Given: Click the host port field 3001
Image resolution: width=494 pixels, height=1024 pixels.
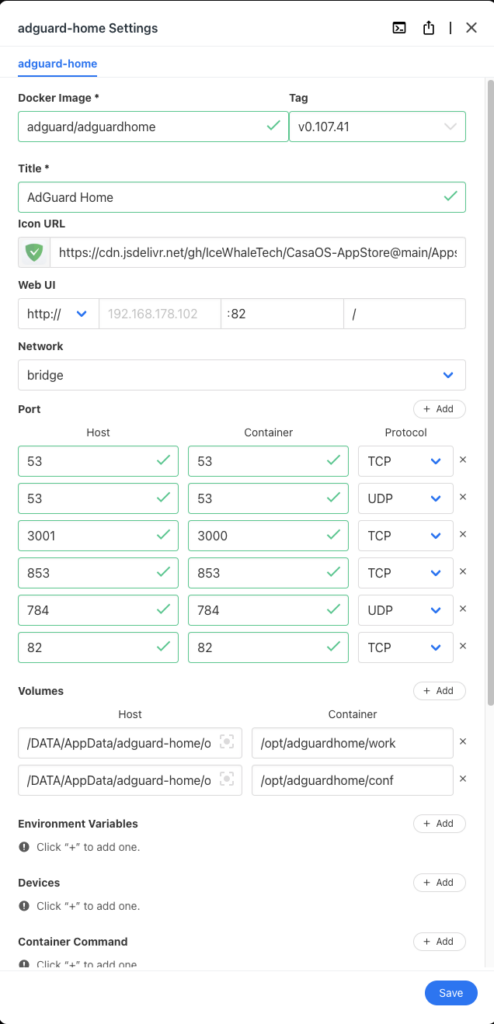Looking at the screenshot, I should [98, 536].
